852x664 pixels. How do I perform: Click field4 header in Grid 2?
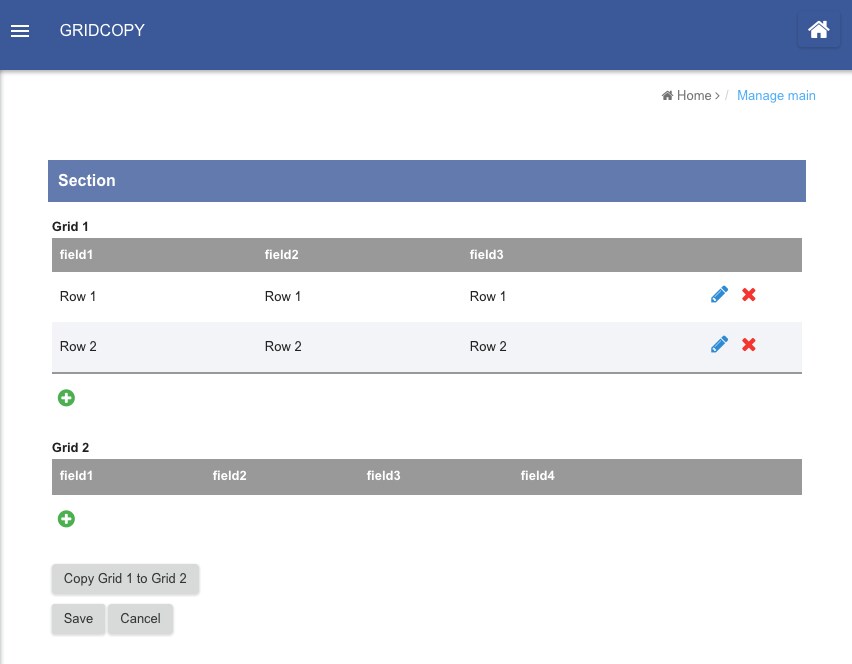click(537, 475)
